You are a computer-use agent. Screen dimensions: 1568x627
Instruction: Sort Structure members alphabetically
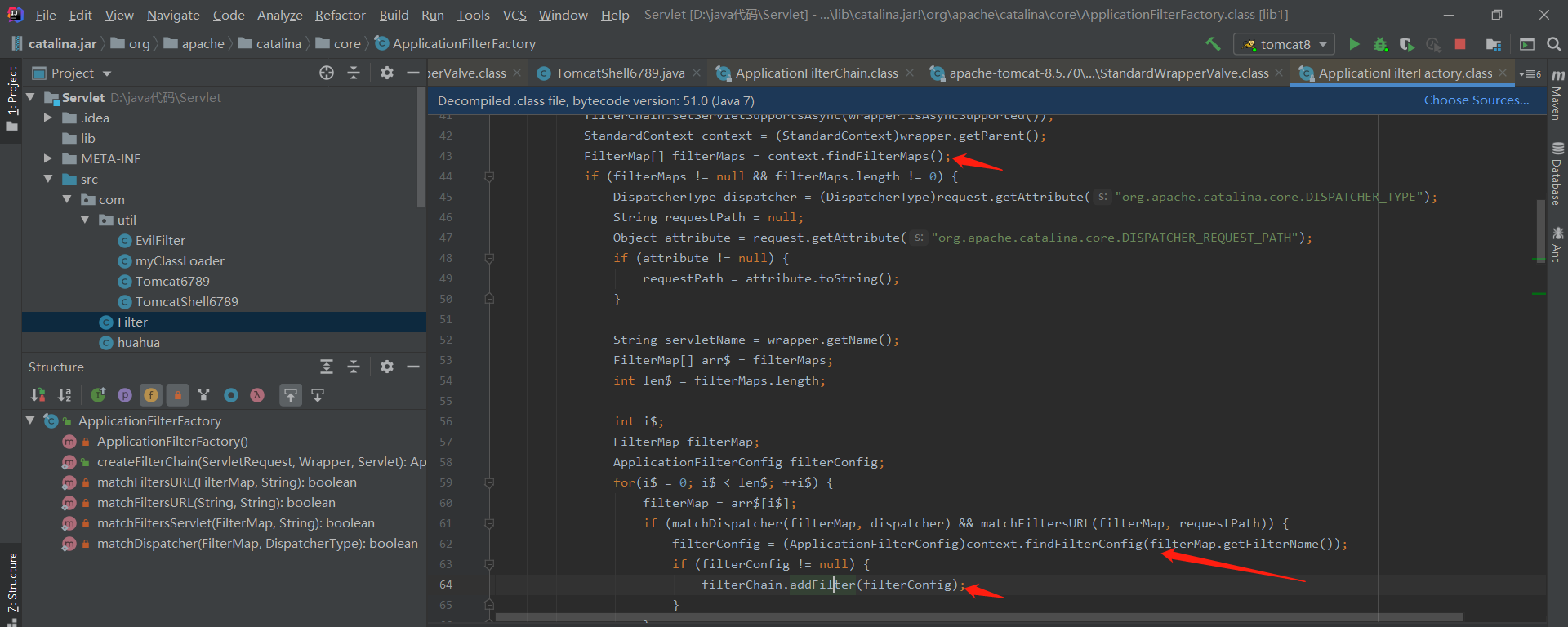[x=65, y=395]
